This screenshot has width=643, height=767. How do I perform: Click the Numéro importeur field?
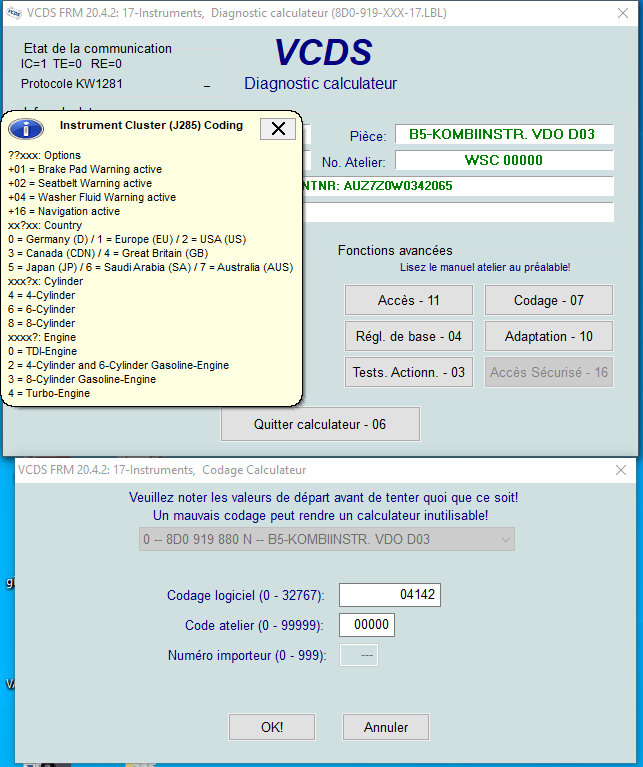click(359, 655)
